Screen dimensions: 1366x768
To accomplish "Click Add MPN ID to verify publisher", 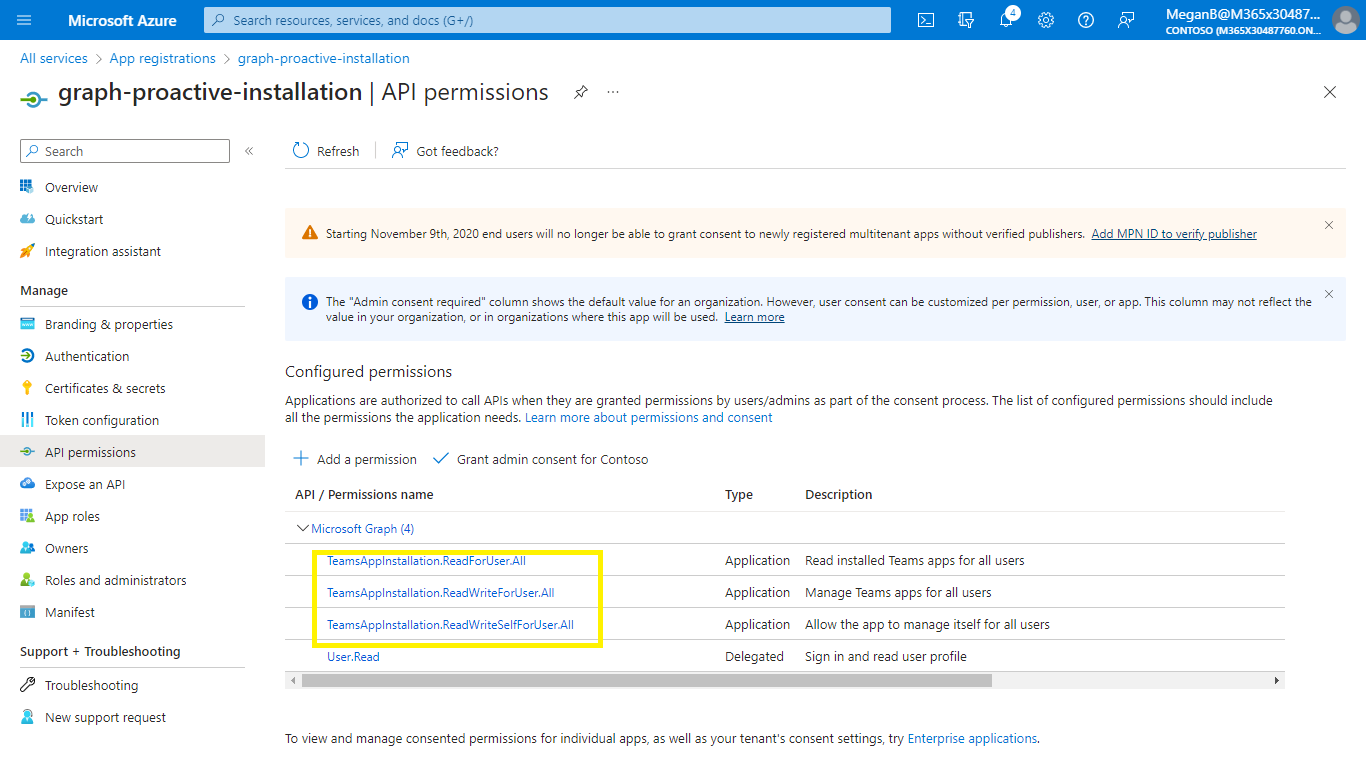I will pos(1174,234).
